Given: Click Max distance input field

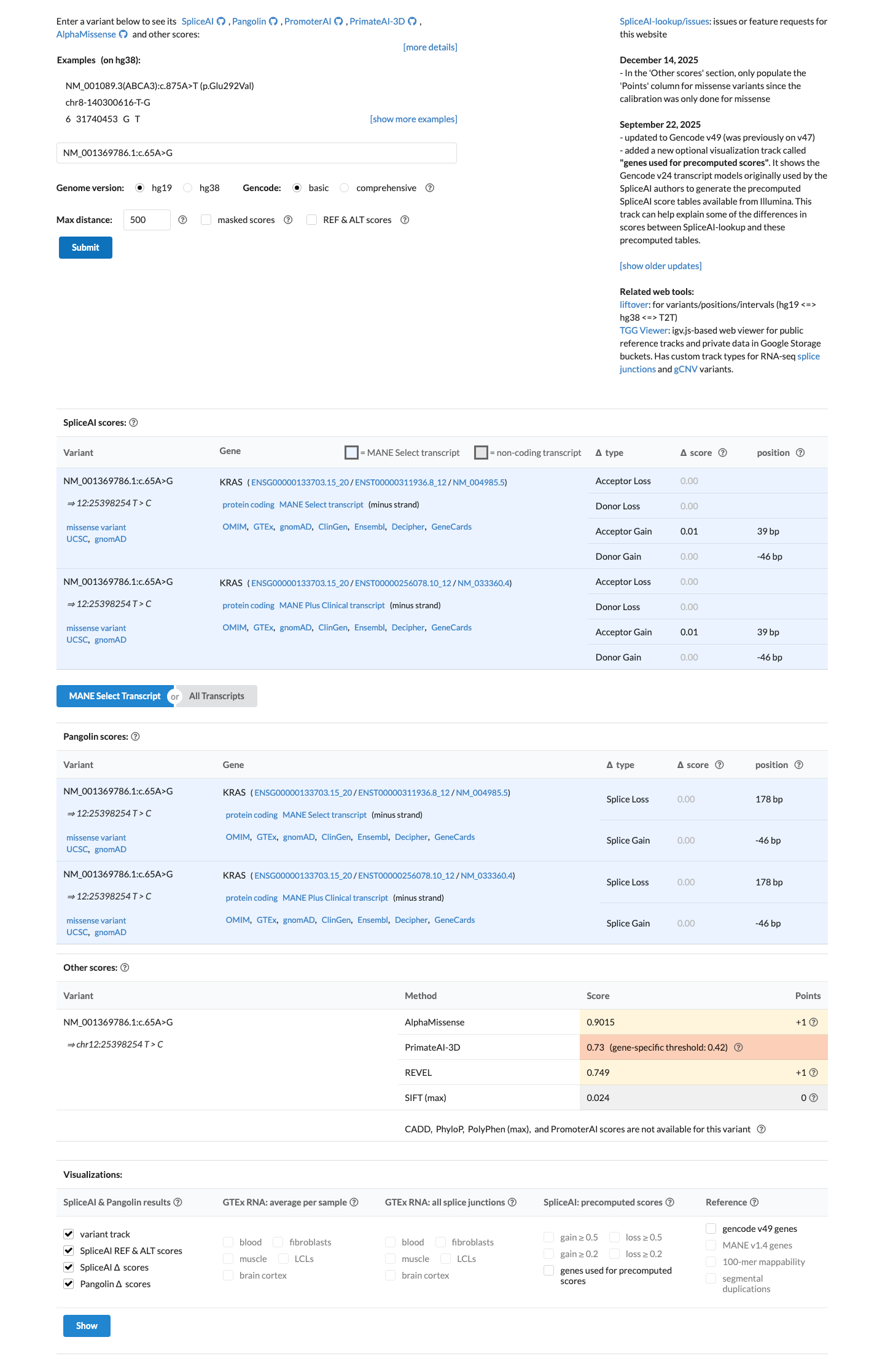Looking at the screenshot, I should (147, 220).
